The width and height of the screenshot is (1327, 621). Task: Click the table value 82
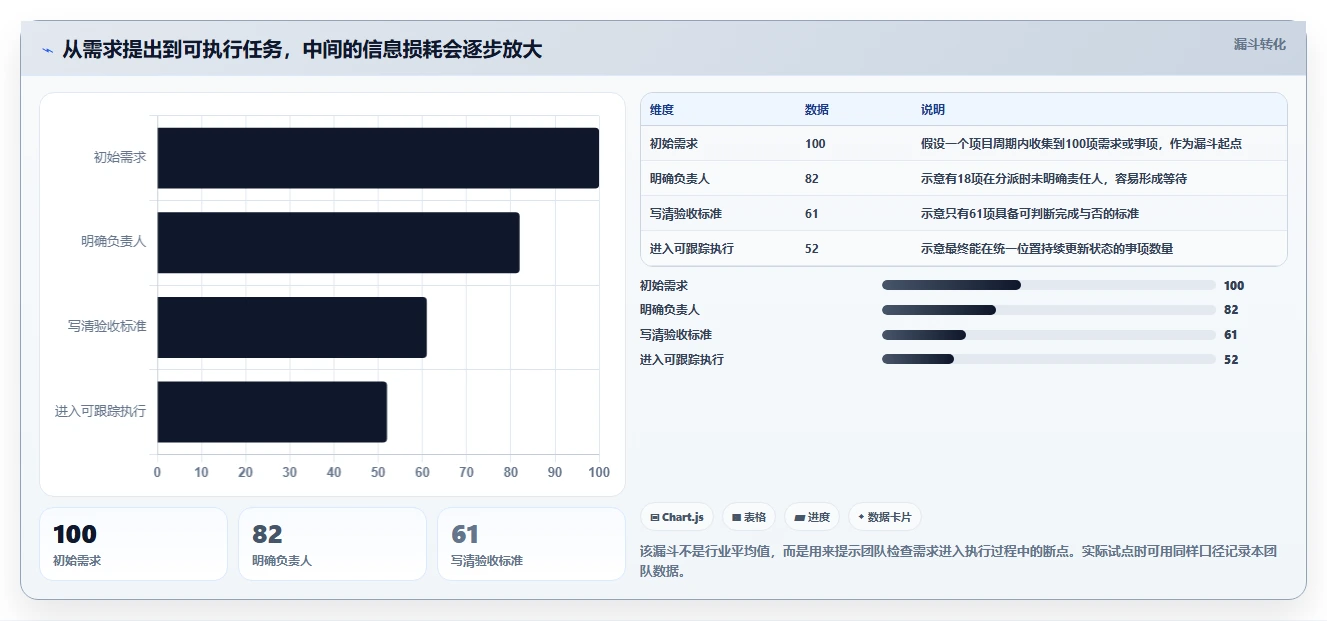pyautogui.click(x=812, y=179)
